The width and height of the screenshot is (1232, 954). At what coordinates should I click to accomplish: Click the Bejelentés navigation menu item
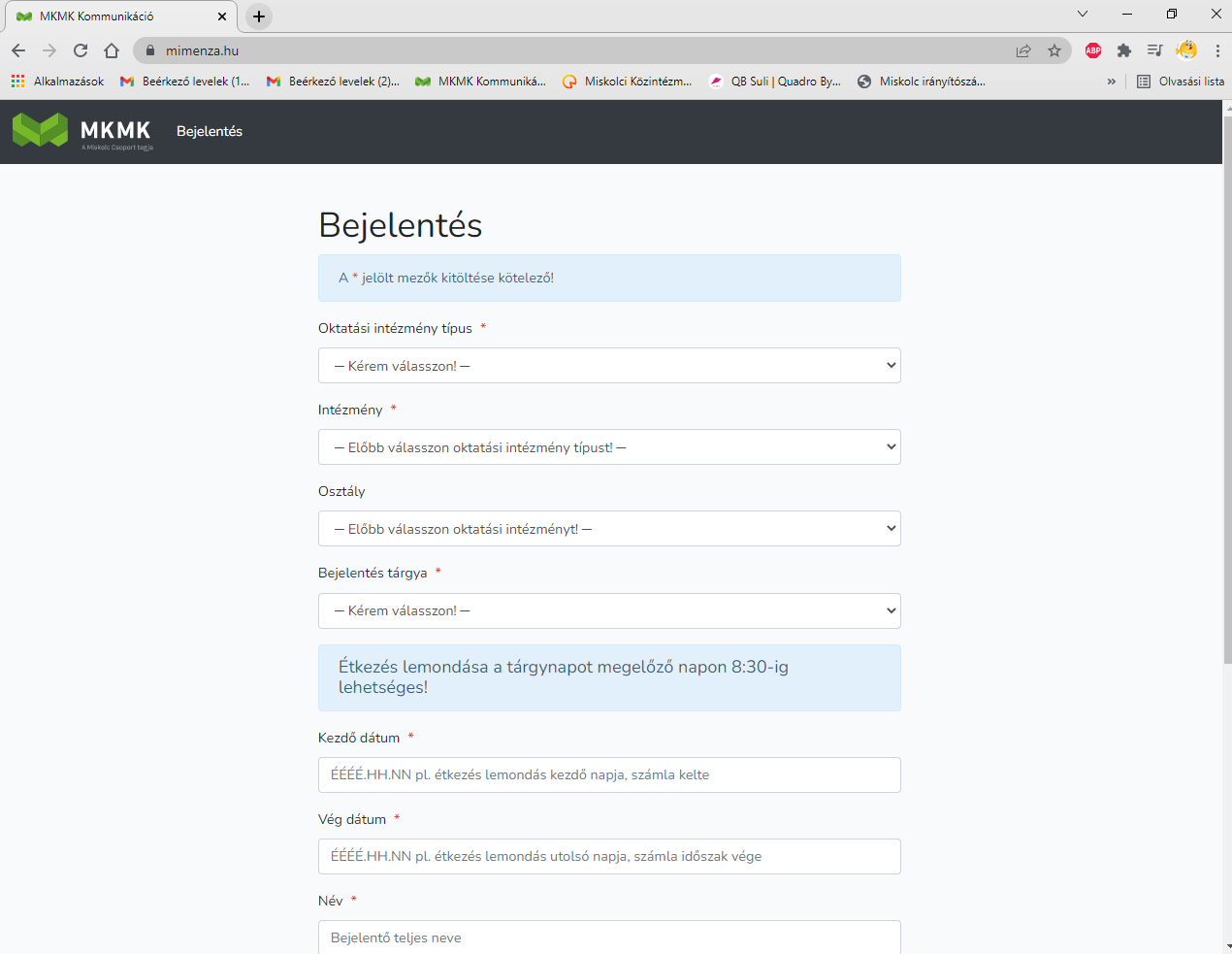pos(210,131)
